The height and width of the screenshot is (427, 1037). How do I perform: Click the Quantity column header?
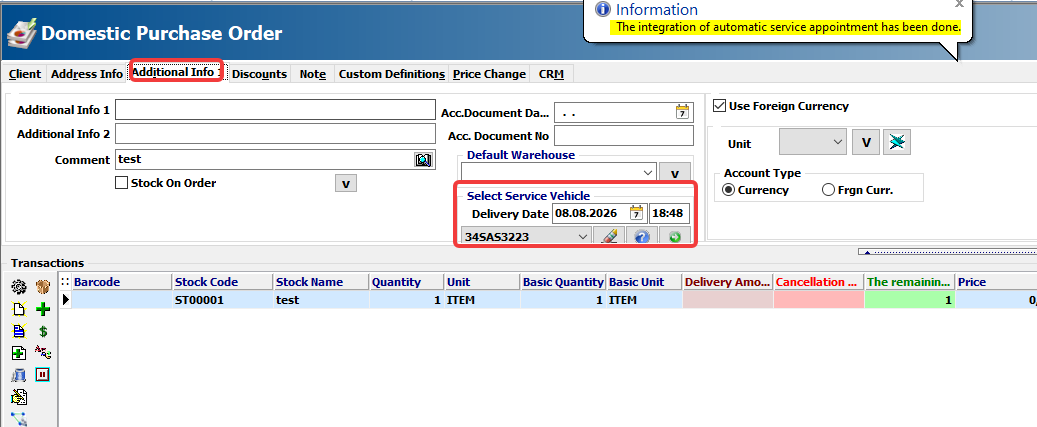407,282
